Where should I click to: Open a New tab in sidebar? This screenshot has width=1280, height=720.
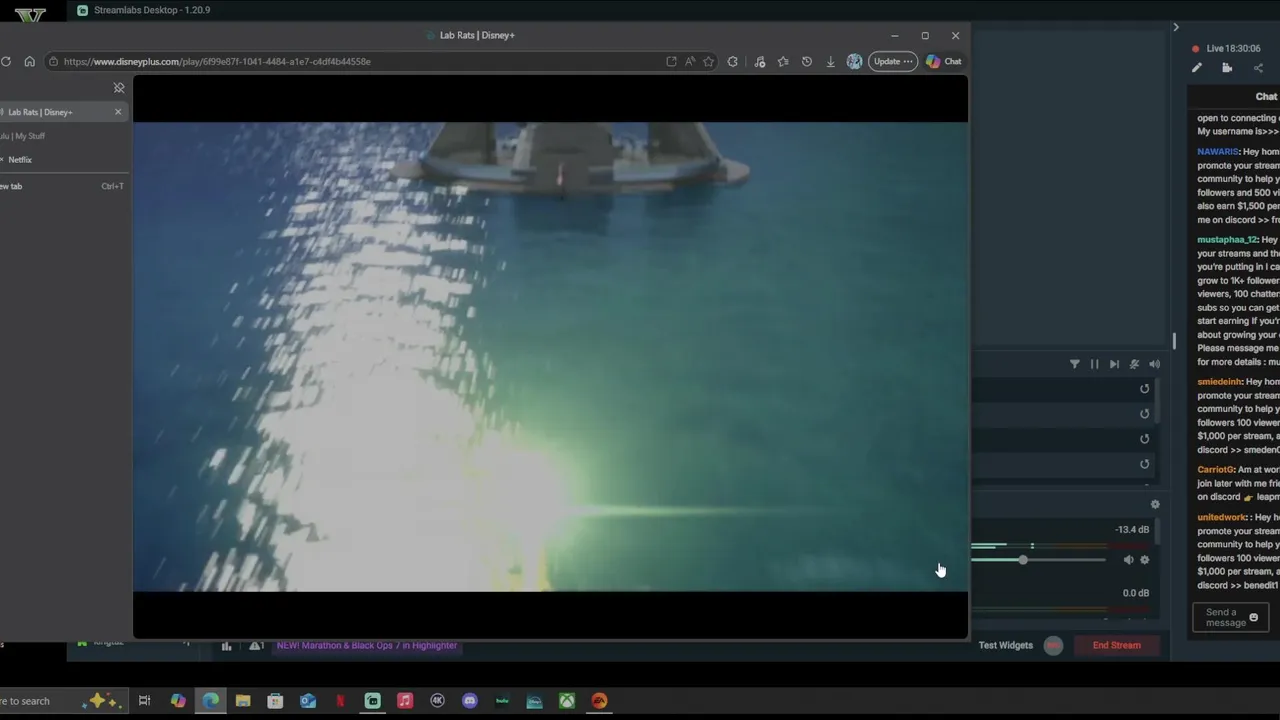click(x=60, y=186)
